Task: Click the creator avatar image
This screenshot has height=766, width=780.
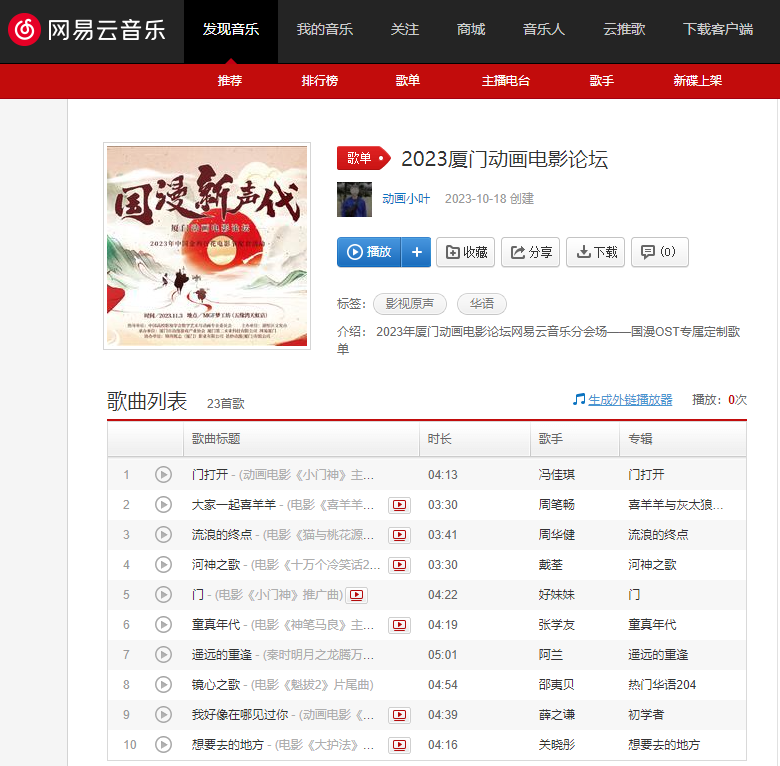Action: [354, 199]
